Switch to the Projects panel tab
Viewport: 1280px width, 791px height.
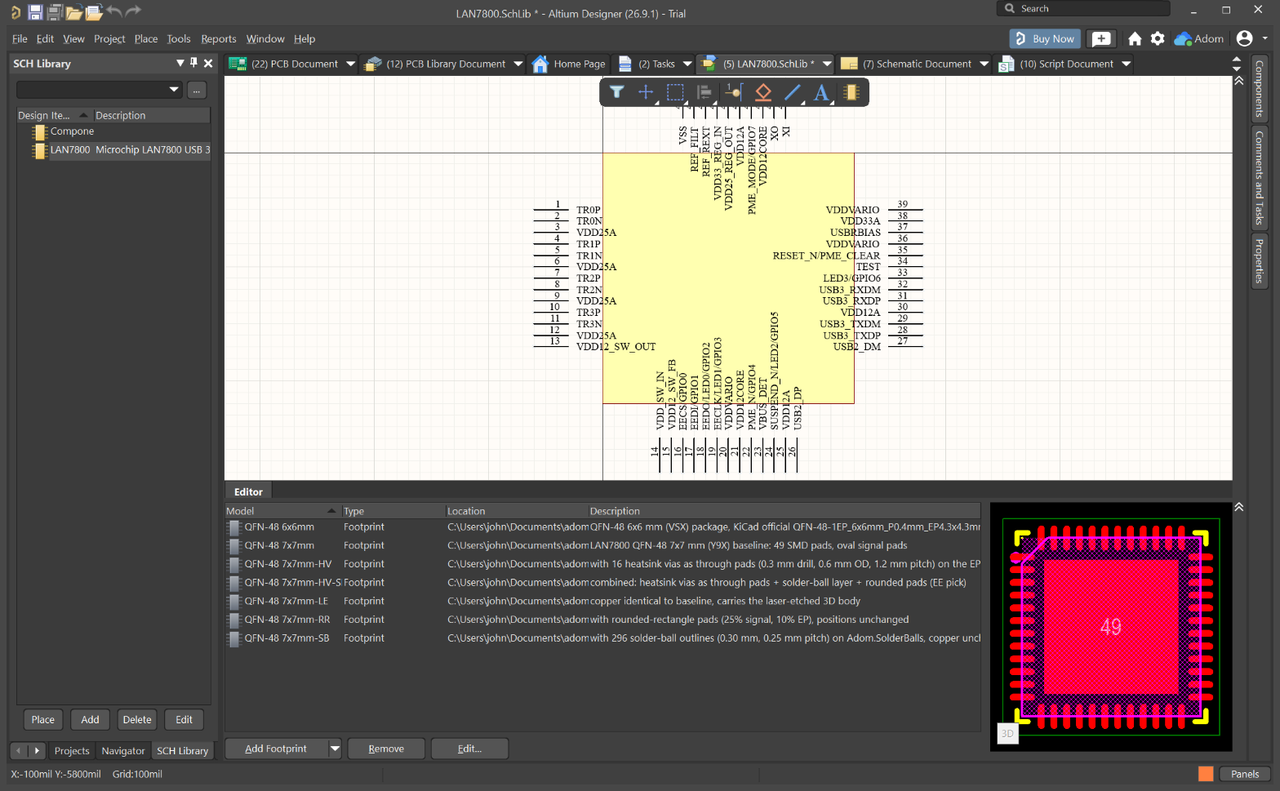[72, 750]
